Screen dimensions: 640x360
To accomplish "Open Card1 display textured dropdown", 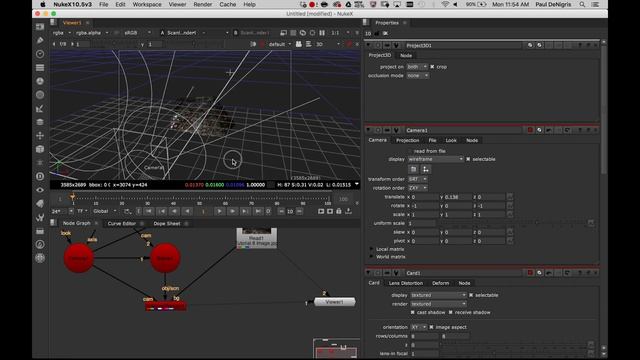I will (x=438, y=295).
